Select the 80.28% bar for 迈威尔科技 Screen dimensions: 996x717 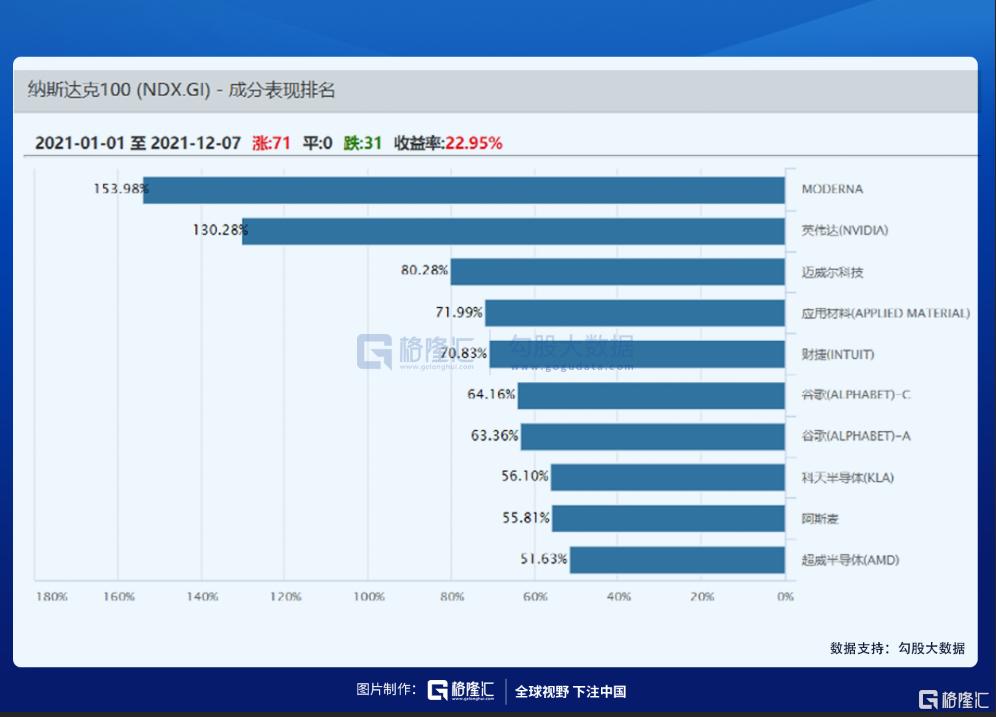pyautogui.click(x=618, y=272)
